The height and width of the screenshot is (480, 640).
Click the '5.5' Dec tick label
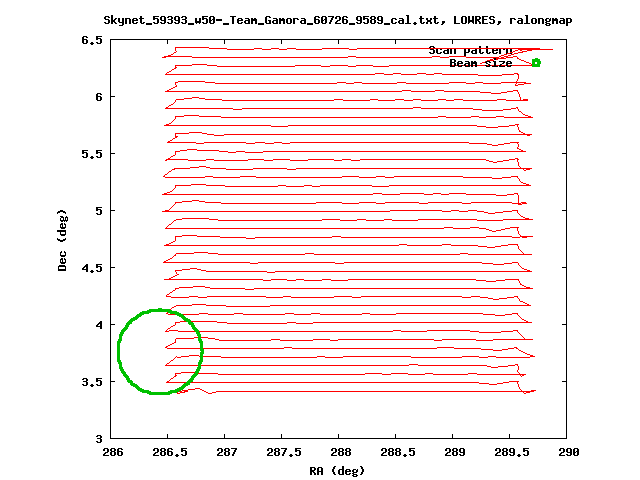point(92,154)
